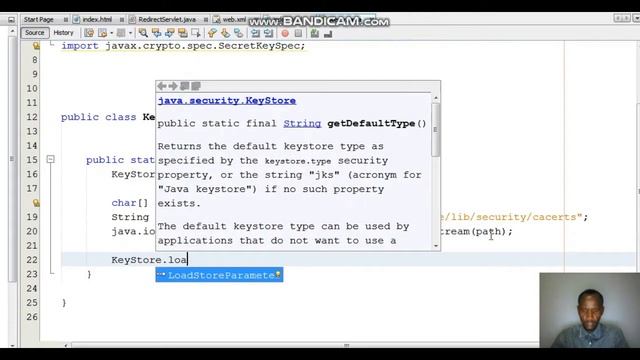Viewport: 640px width, 360px height.
Task: Click horizontal scrollbar left arrow
Action: pyautogui.click(x=66, y=345)
